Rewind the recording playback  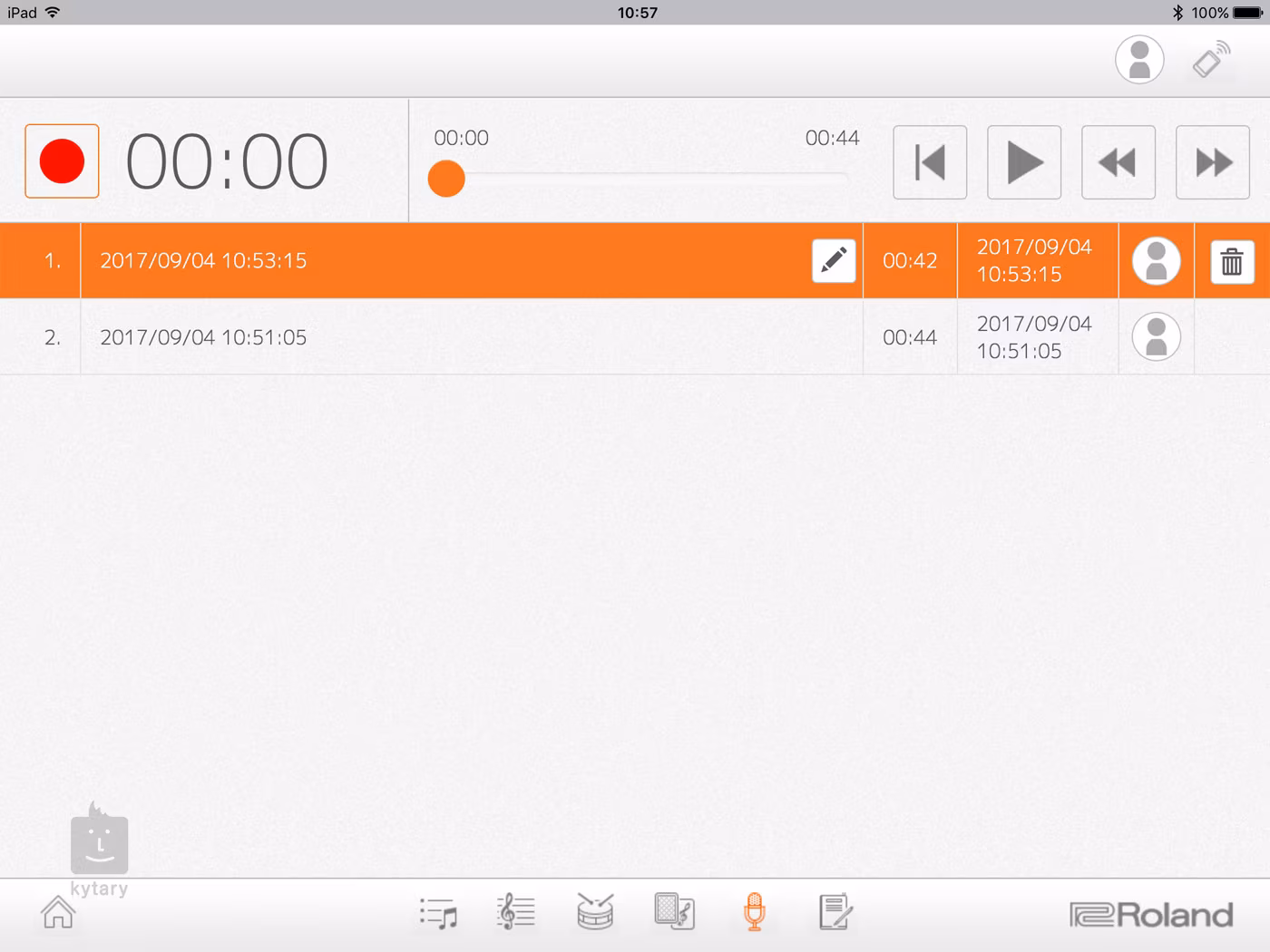[1118, 163]
